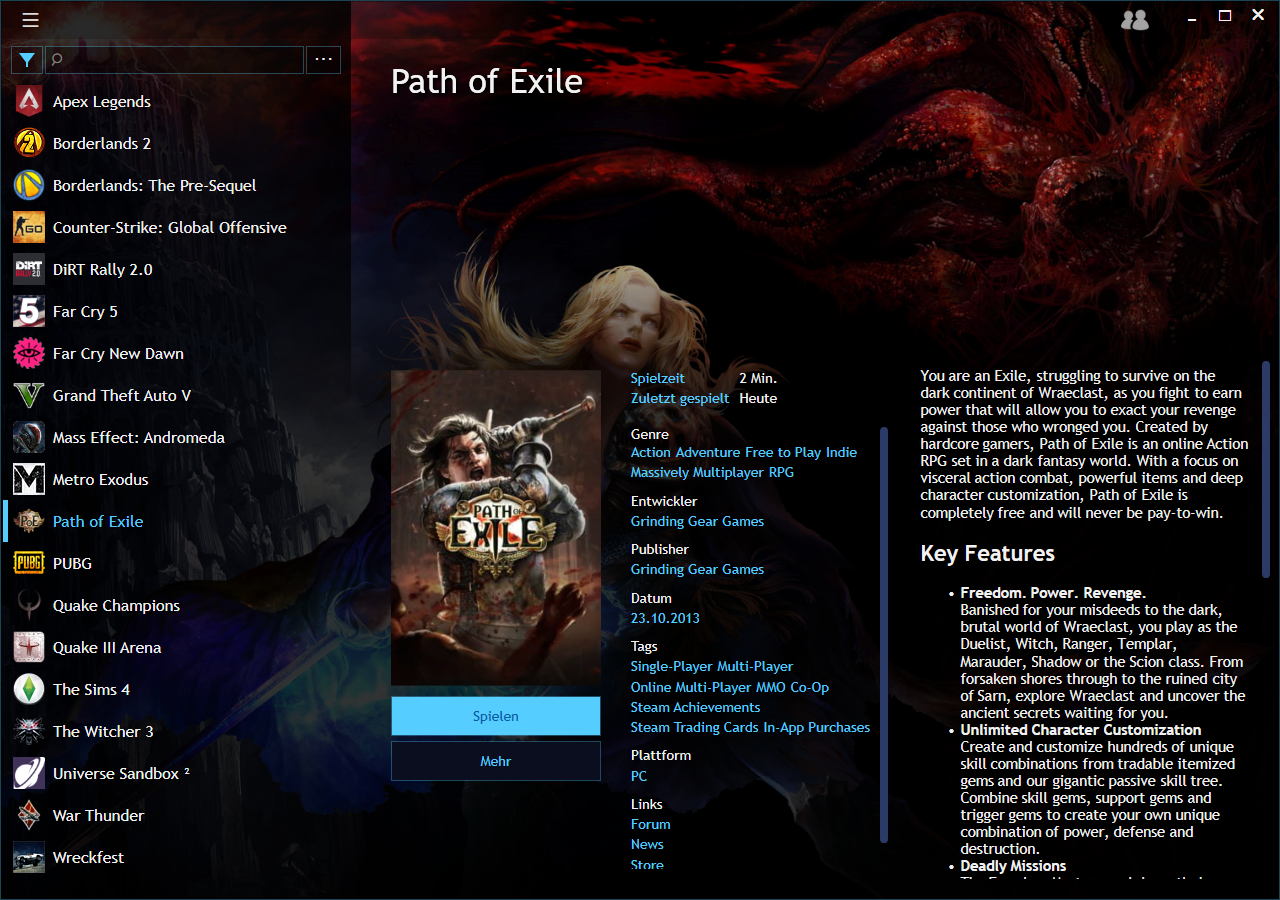Screen dimensions: 1280x900
Task: Select the PUBG game icon
Action: (x=29, y=563)
